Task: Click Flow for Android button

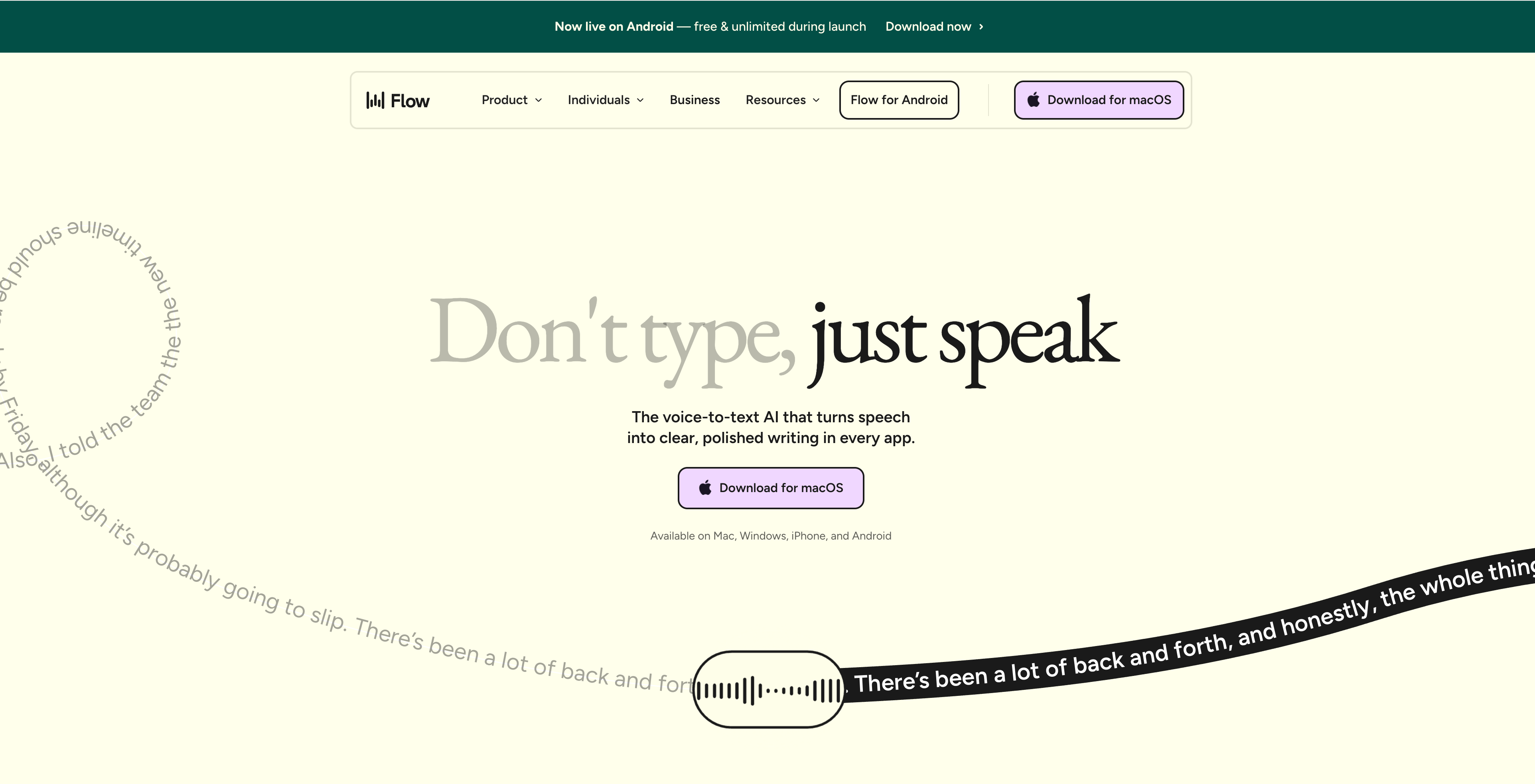Action: click(899, 100)
